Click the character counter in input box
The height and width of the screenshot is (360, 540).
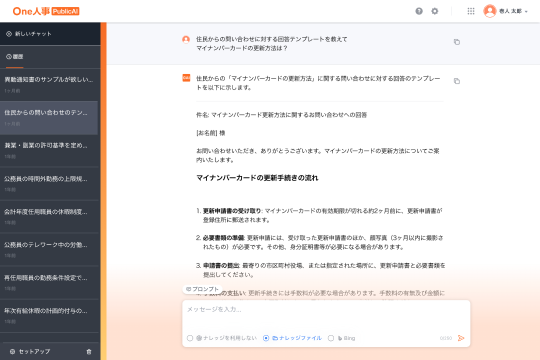coord(446,338)
